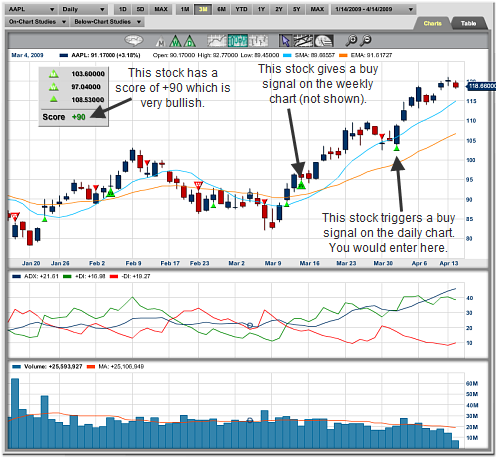Expand the Below-Chart Studies dropdown

tap(107, 22)
